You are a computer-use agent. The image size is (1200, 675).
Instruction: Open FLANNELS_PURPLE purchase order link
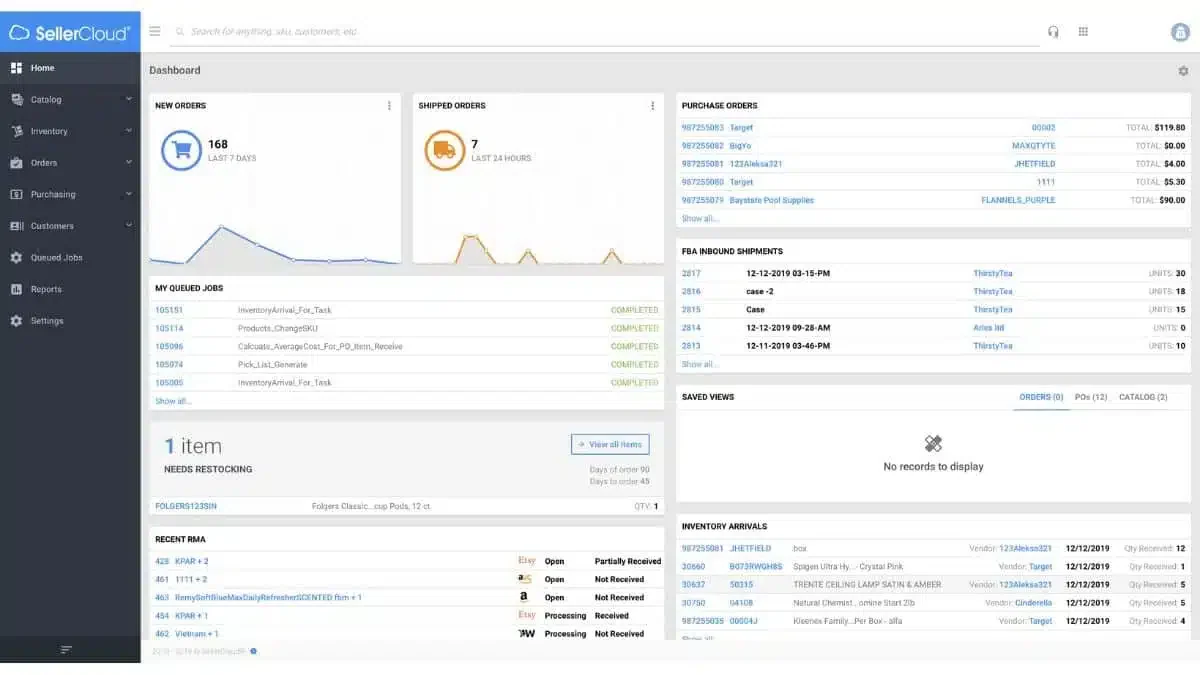(x=1018, y=200)
